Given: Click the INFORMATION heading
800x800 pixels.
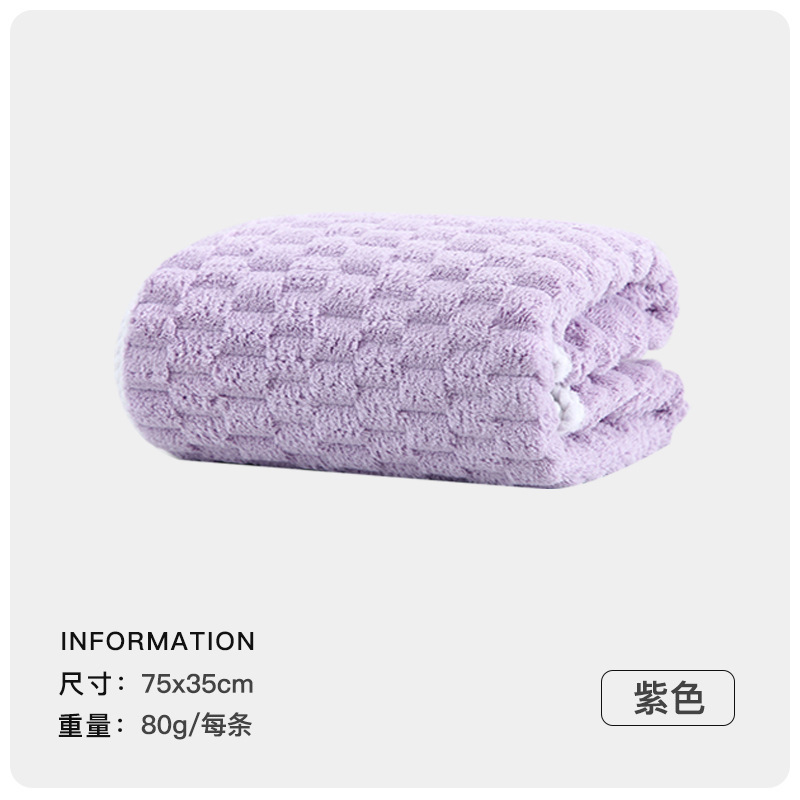Looking at the screenshot, I should click(x=158, y=641).
